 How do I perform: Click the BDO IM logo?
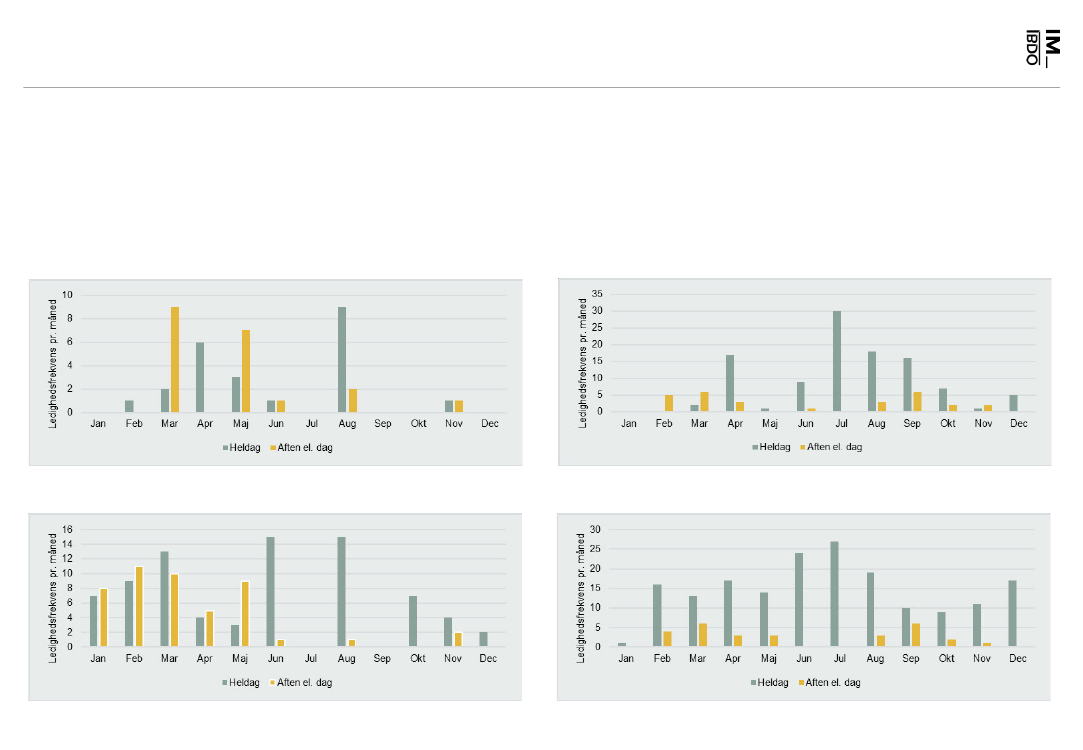(1042, 48)
